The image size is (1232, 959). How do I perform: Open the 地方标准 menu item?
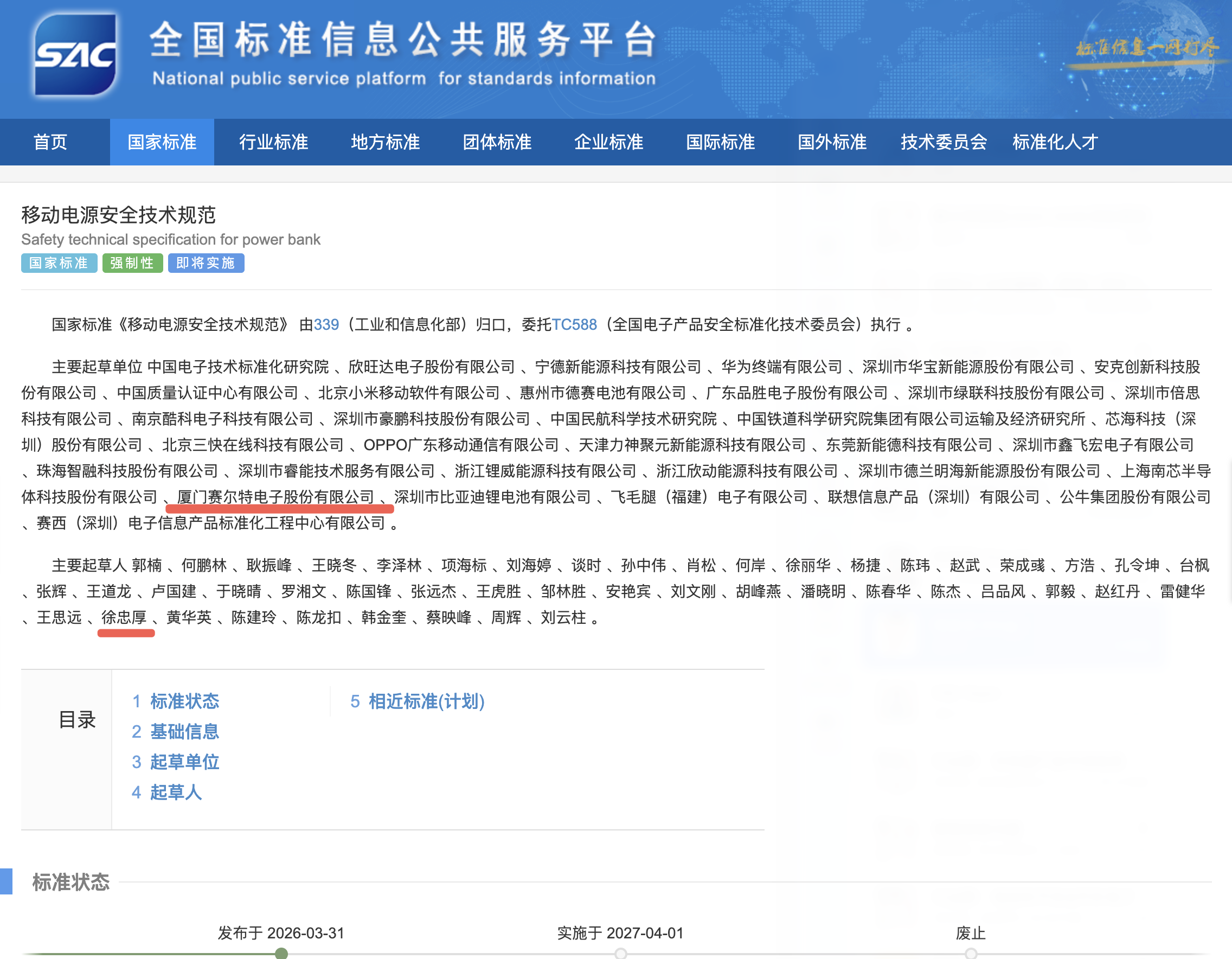click(x=386, y=142)
